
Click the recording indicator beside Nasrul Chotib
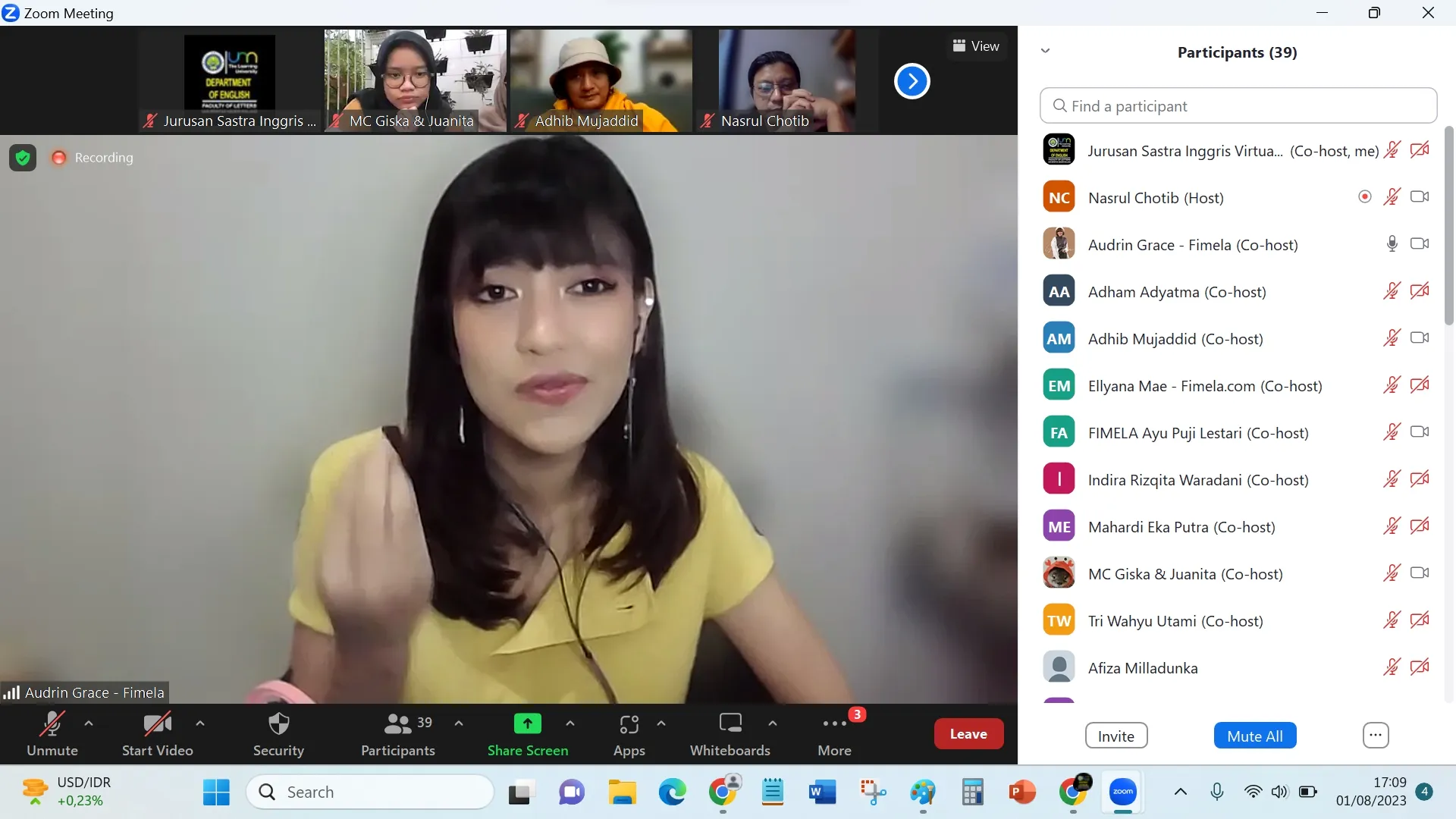coord(1364,197)
